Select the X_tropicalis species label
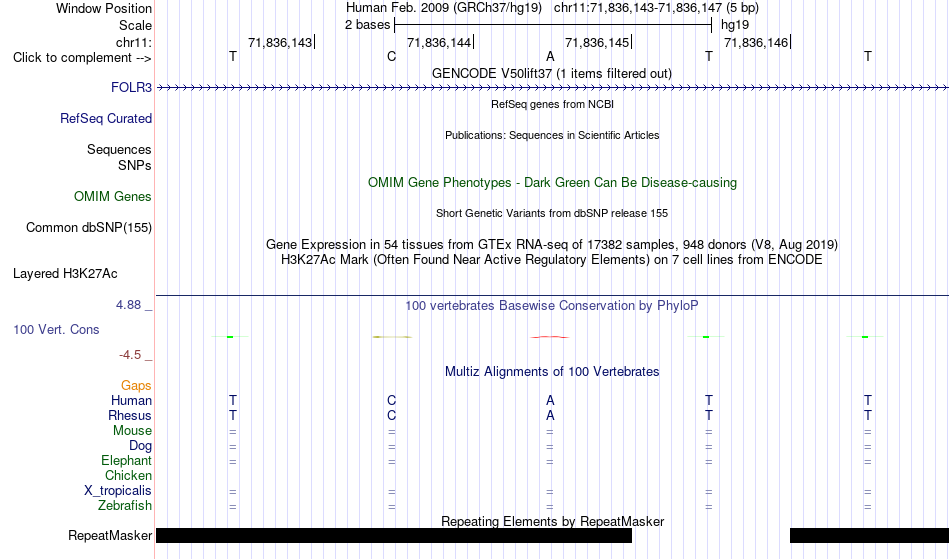The width and height of the screenshot is (950, 559). point(118,491)
